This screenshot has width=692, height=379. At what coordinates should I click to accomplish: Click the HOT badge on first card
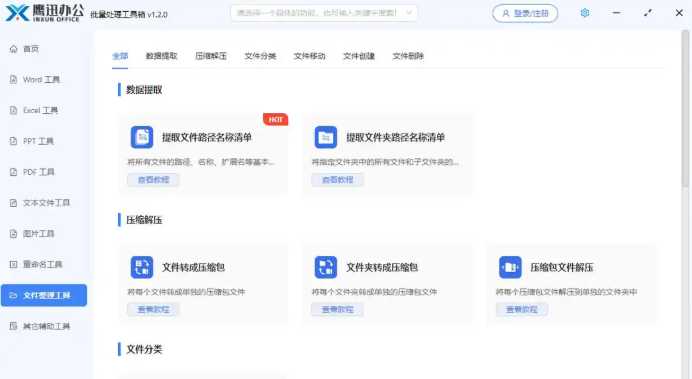click(276, 120)
